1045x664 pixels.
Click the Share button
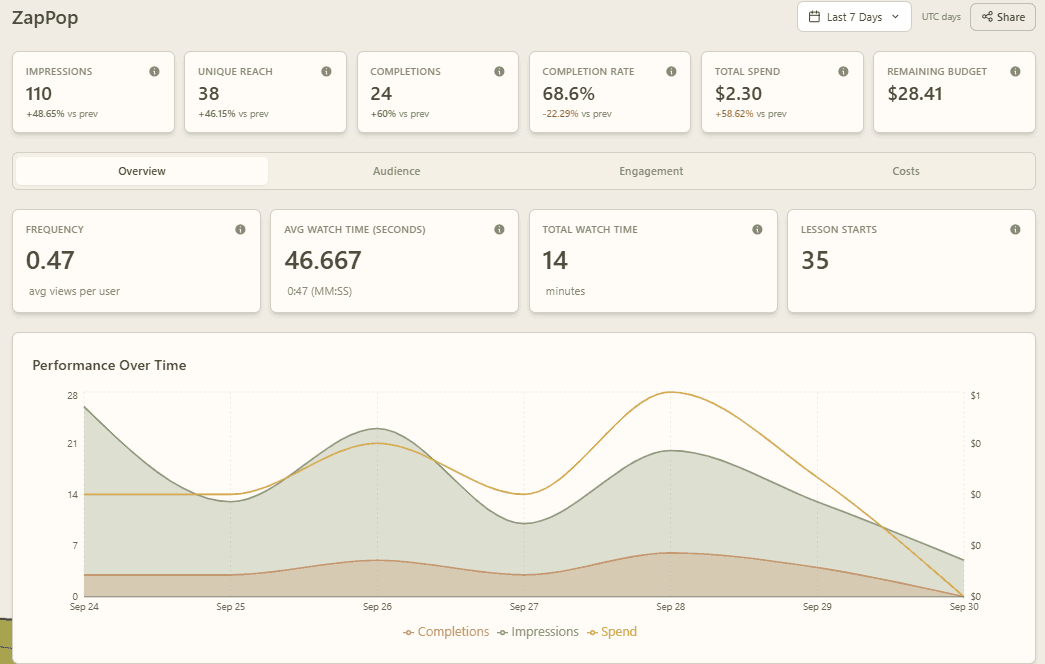click(x=1003, y=17)
